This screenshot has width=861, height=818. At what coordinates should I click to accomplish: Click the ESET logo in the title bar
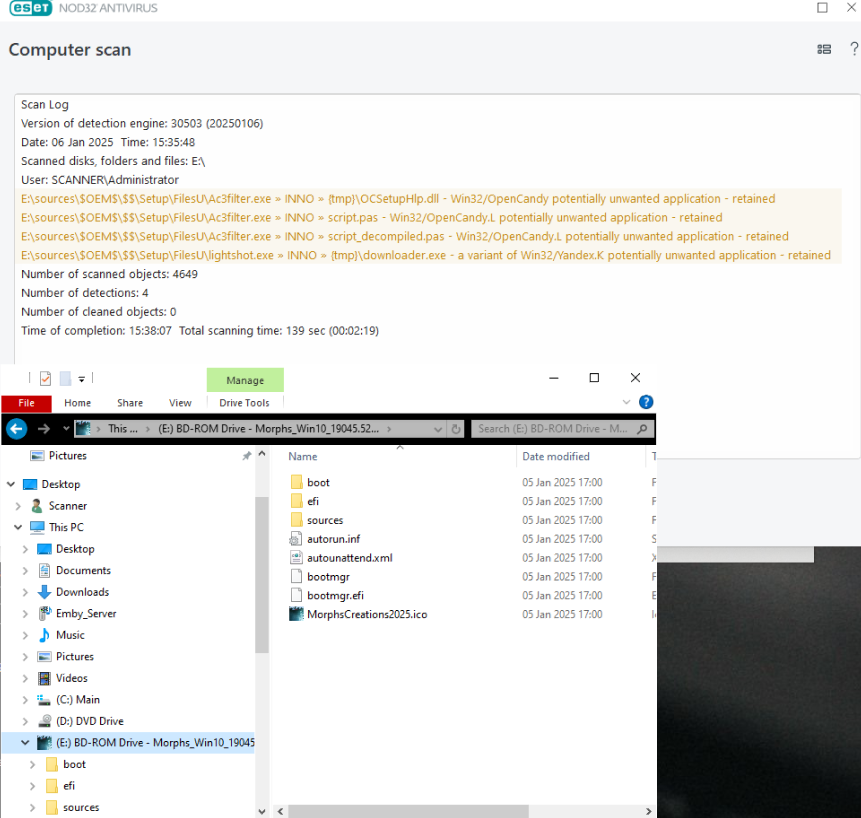coord(31,8)
